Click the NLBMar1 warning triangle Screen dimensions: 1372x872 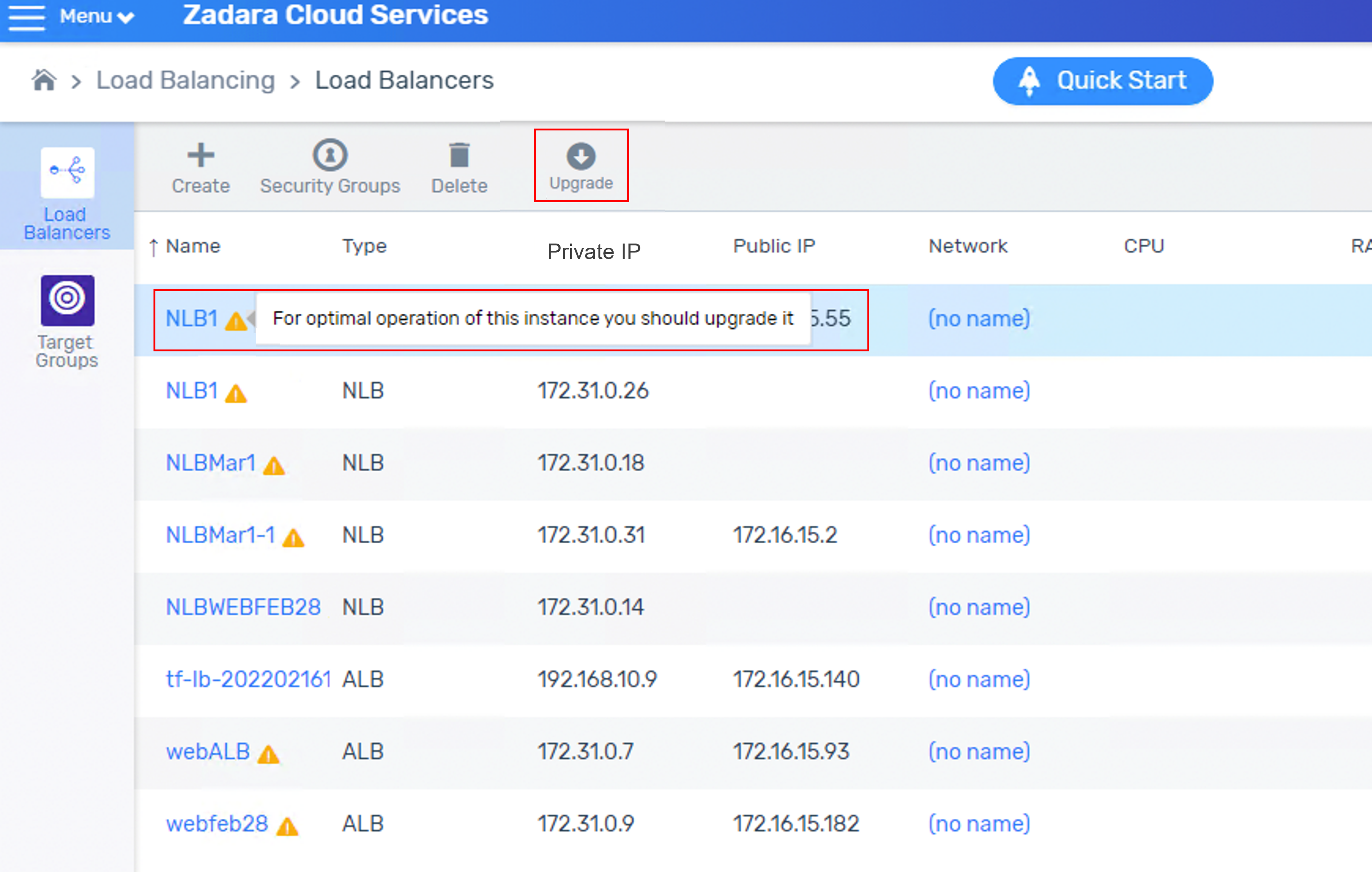tap(273, 465)
